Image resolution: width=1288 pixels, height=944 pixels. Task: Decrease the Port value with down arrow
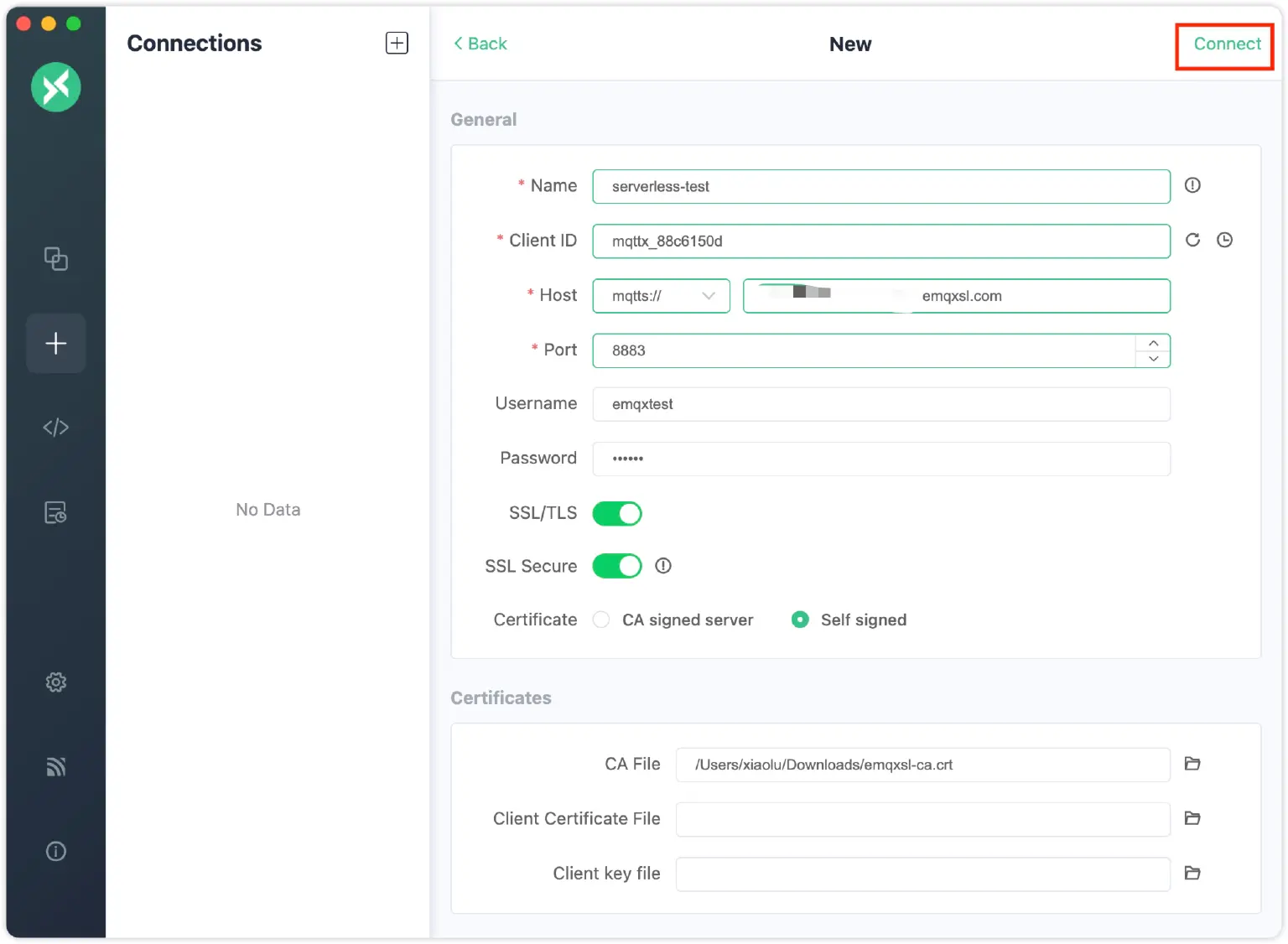1153,359
